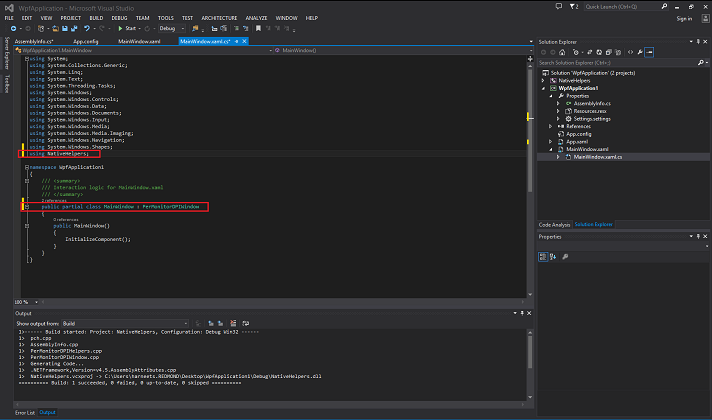The width and height of the screenshot is (712, 420).
Task: Click the Output panel horizontal scrollbar
Action: (270, 404)
